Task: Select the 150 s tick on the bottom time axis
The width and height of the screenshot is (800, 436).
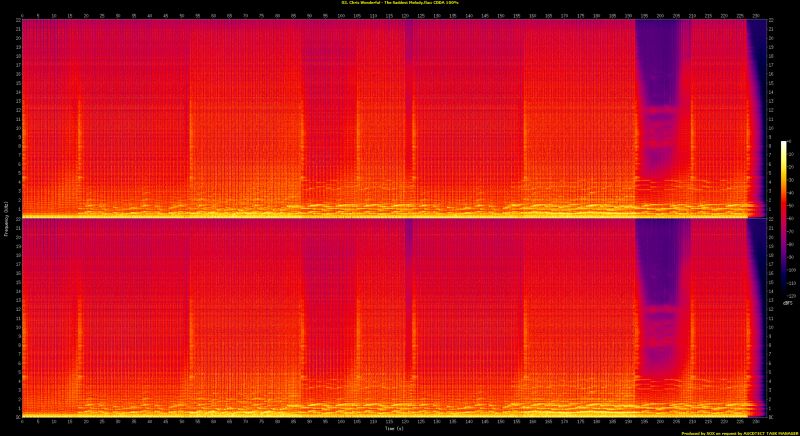Action: tap(501, 423)
